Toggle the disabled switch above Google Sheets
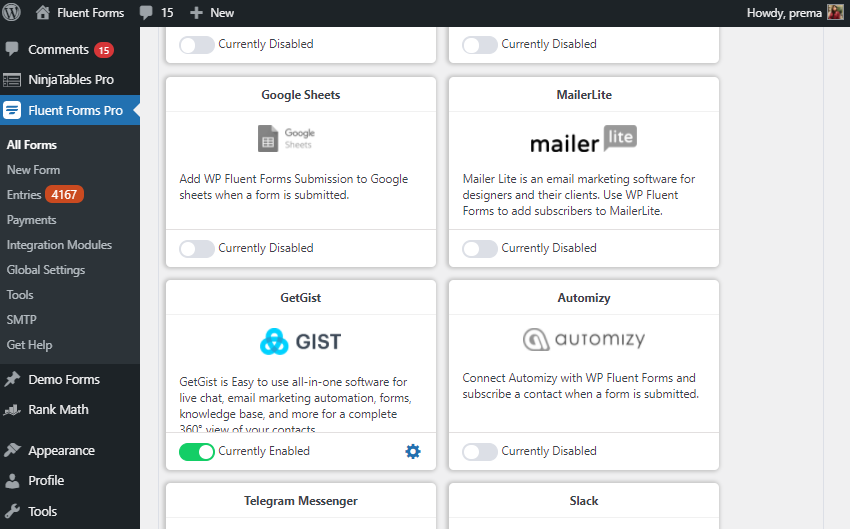 tap(197, 44)
